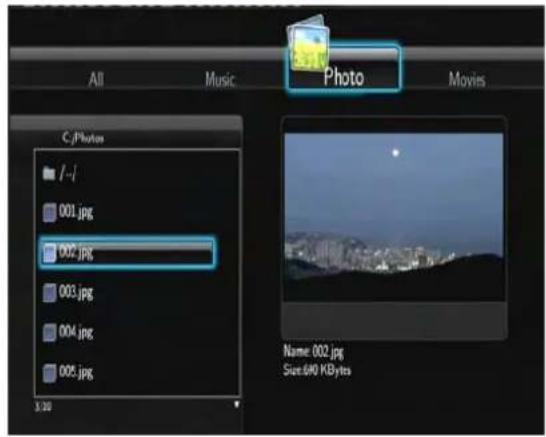Click the 004.jpg file icon
Screen dimensions: 546x437
point(49,333)
